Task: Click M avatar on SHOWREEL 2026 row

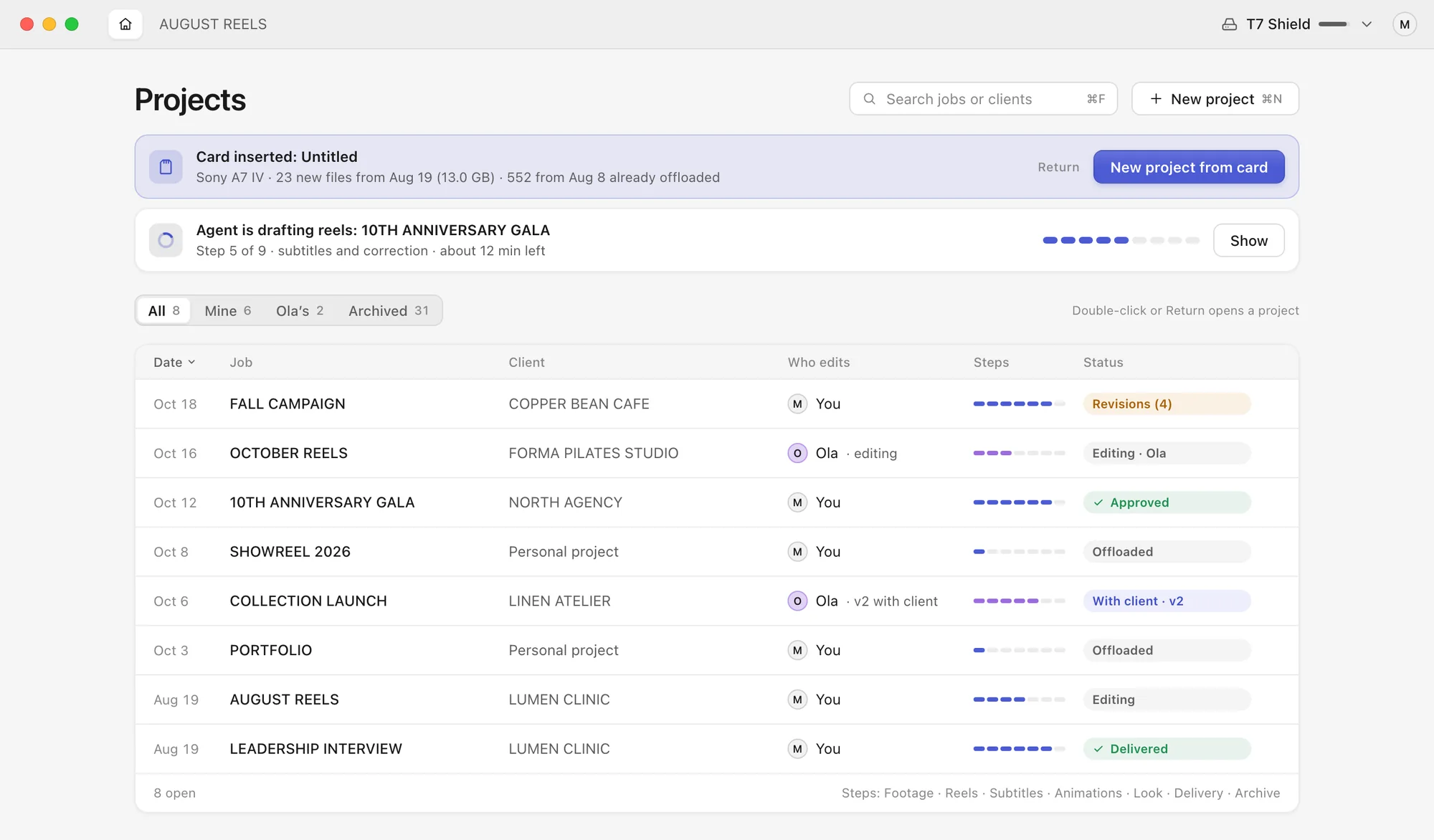Action: click(797, 552)
